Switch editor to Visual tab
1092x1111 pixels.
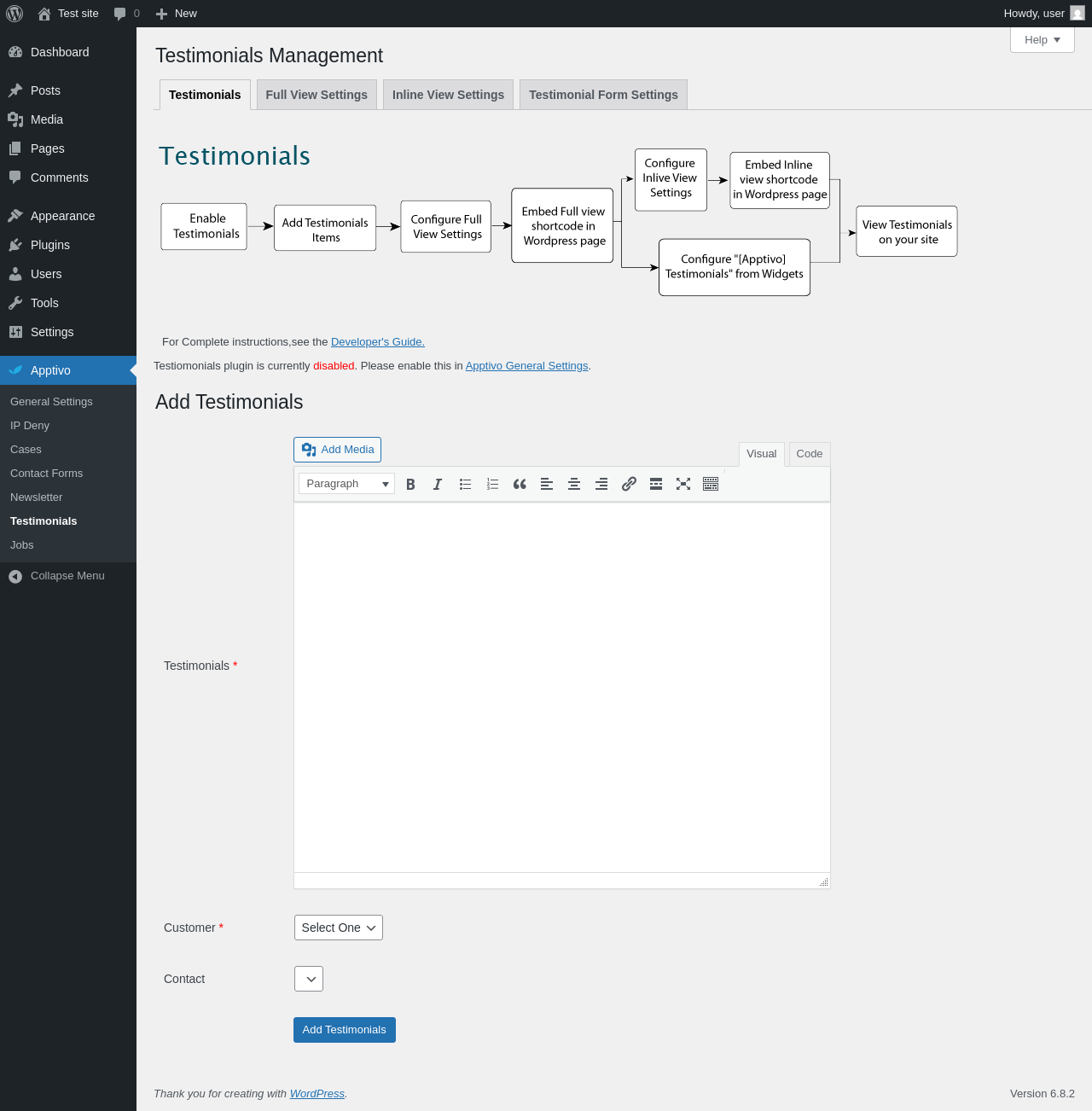tap(762, 454)
